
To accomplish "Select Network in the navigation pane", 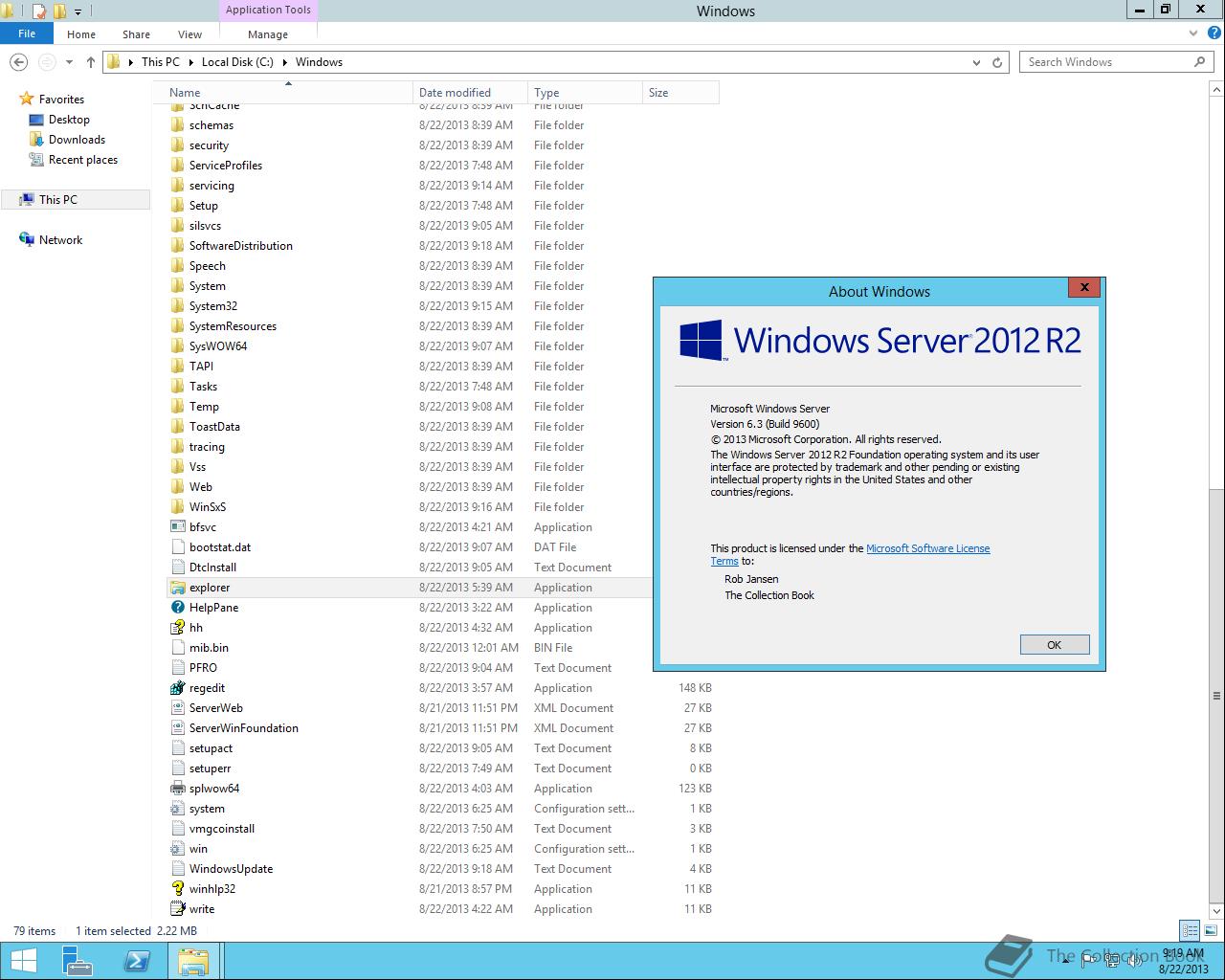I will tap(60, 240).
